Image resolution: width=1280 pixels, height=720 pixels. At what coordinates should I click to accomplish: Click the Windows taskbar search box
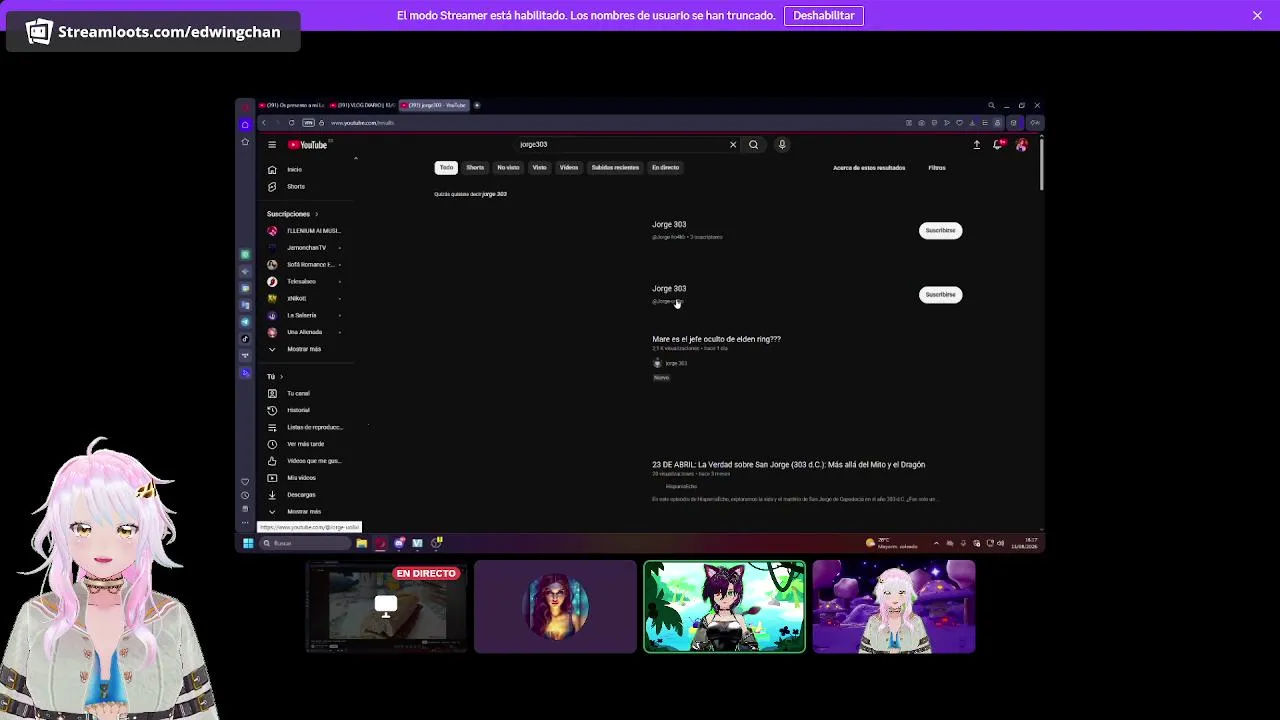(x=305, y=543)
